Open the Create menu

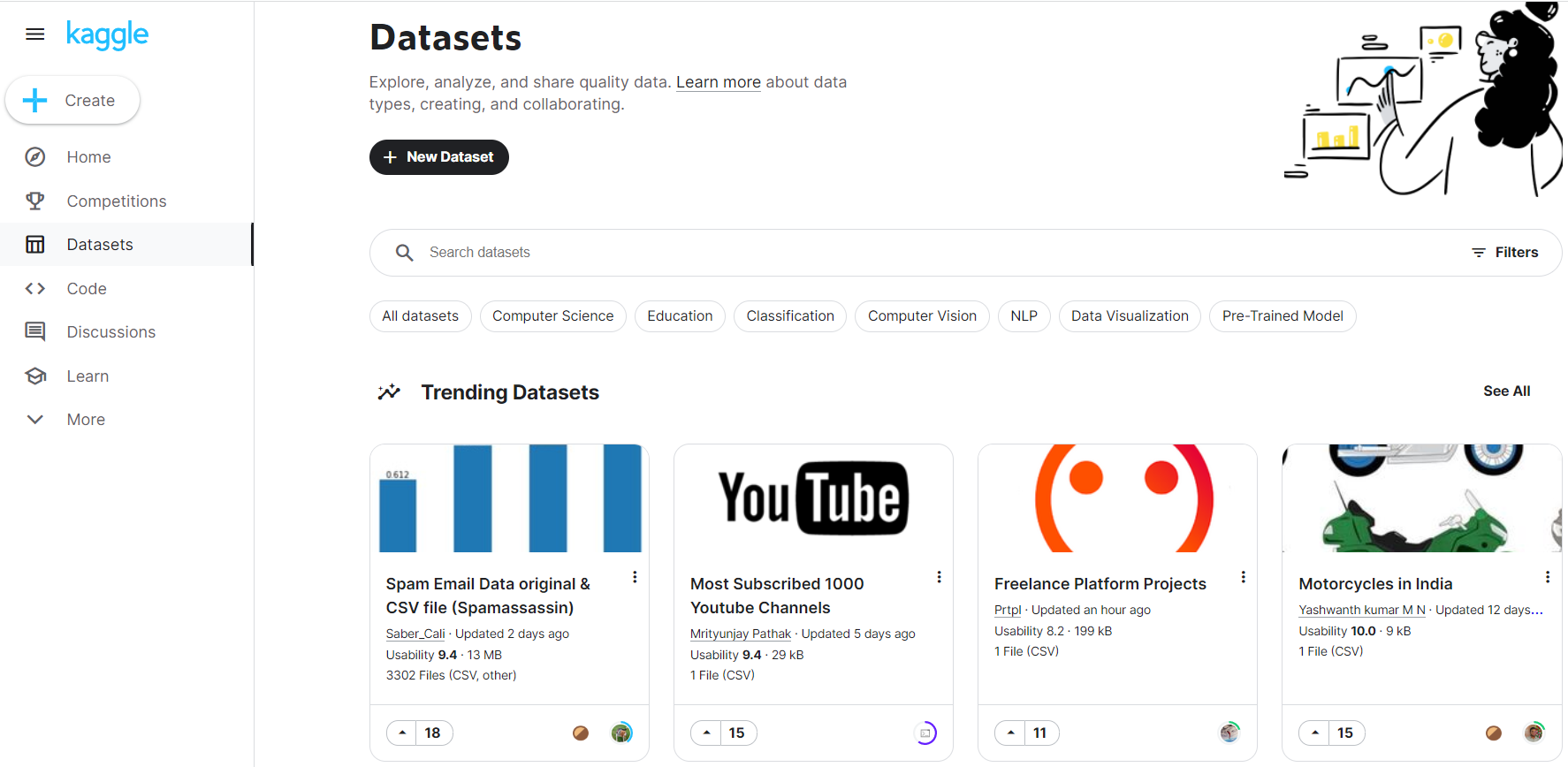pyautogui.click(x=72, y=101)
